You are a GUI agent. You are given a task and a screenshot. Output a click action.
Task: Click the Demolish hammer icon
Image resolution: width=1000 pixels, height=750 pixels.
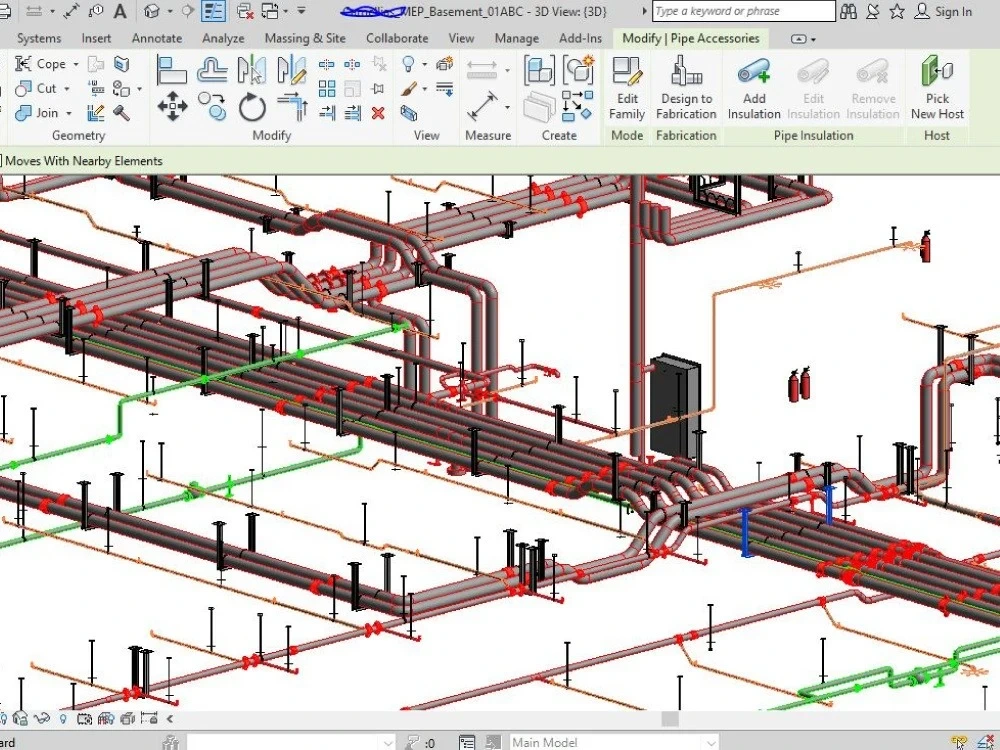(x=121, y=113)
